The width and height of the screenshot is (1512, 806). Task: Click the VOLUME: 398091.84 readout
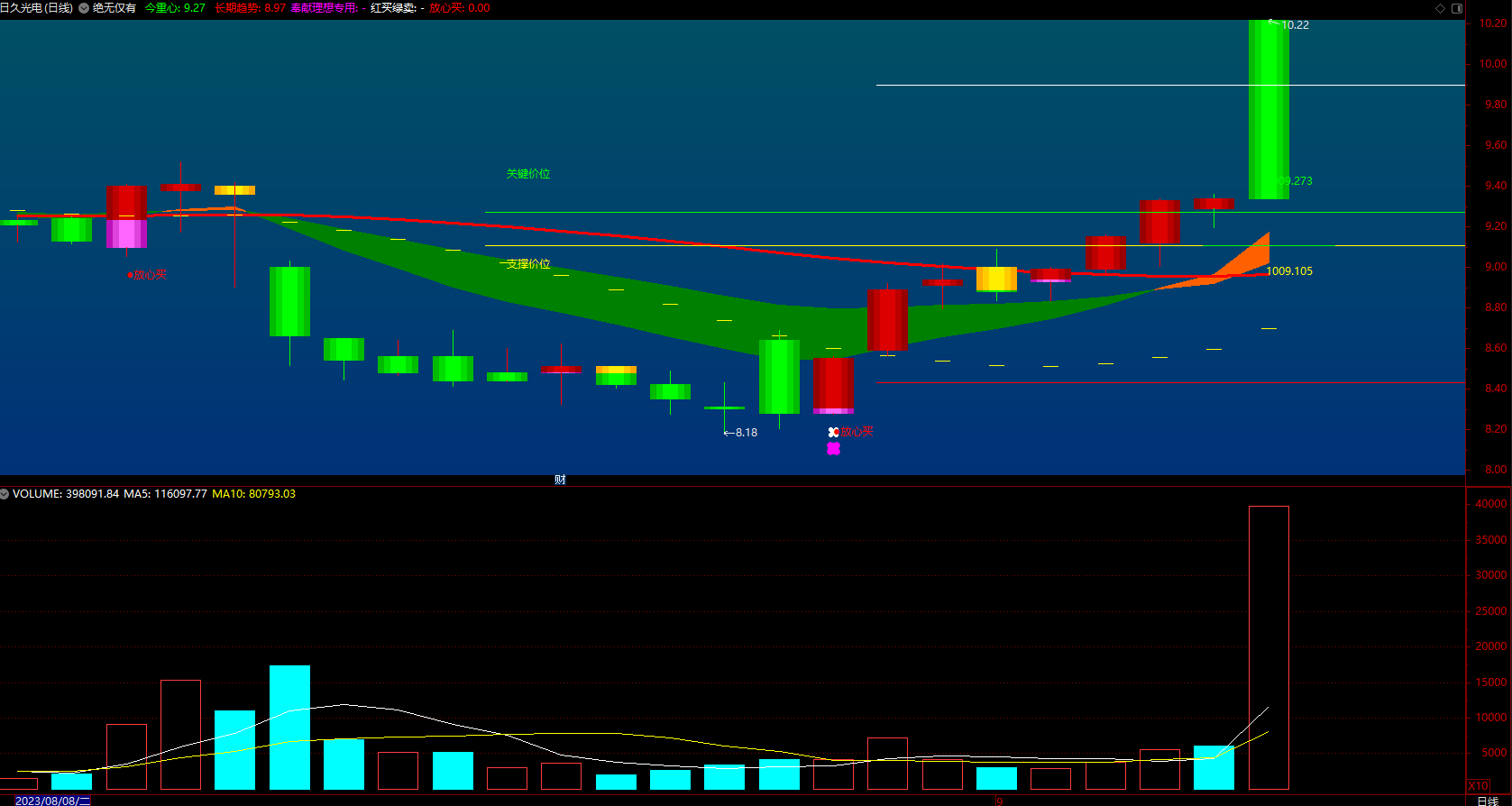tap(66, 494)
